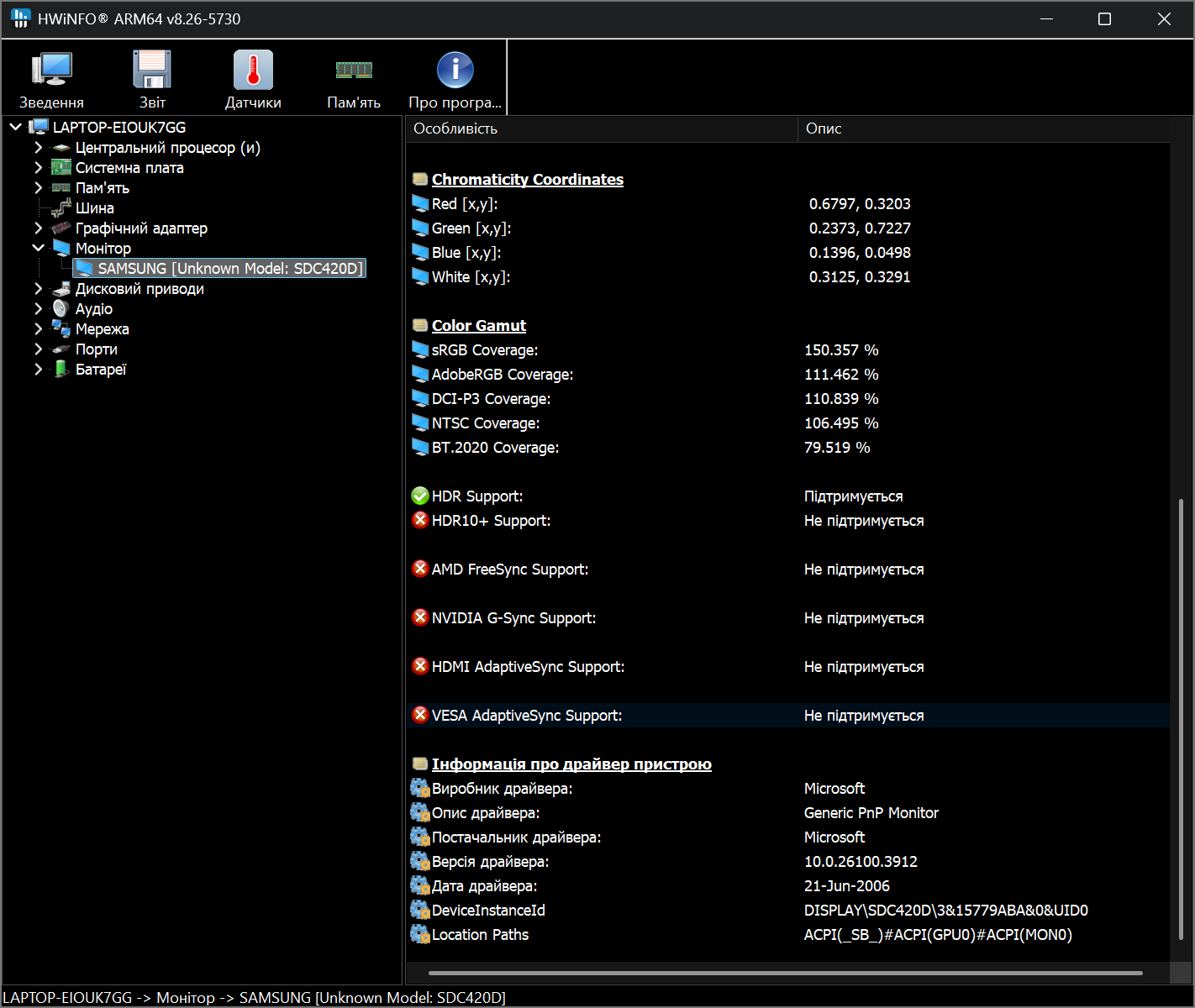Click the Дисковий приводи drive icon
This screenshot has height=1008, width=1195.
point(61,289)
